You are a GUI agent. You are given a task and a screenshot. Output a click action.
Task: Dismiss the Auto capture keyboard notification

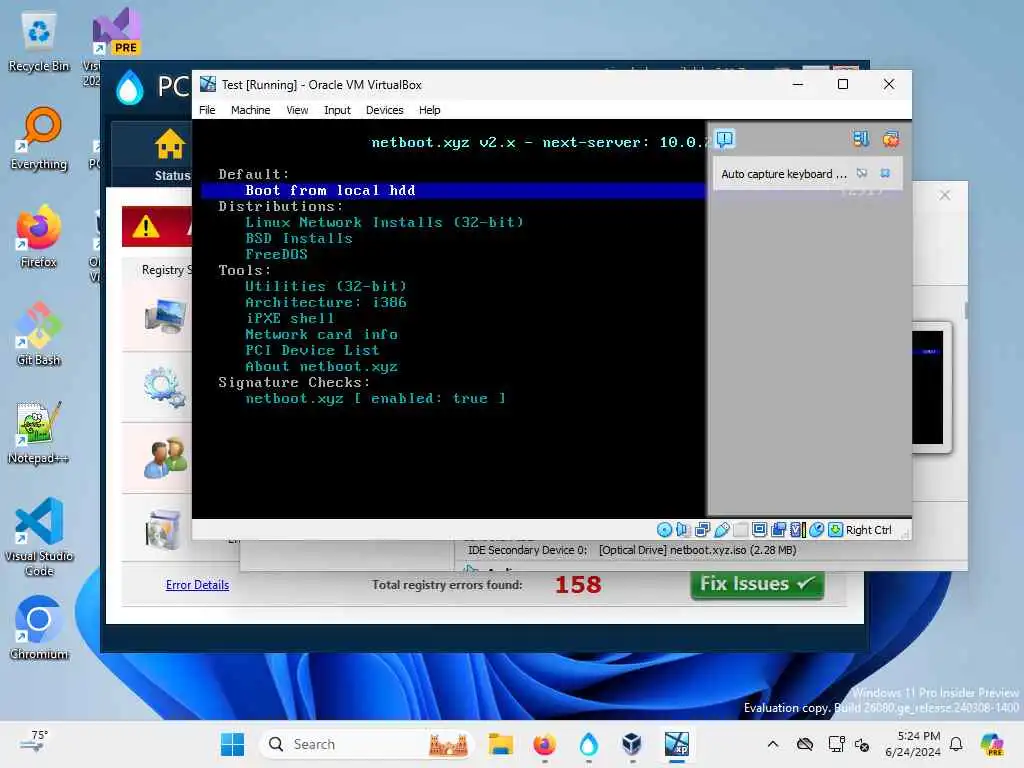tap(886, 174)
